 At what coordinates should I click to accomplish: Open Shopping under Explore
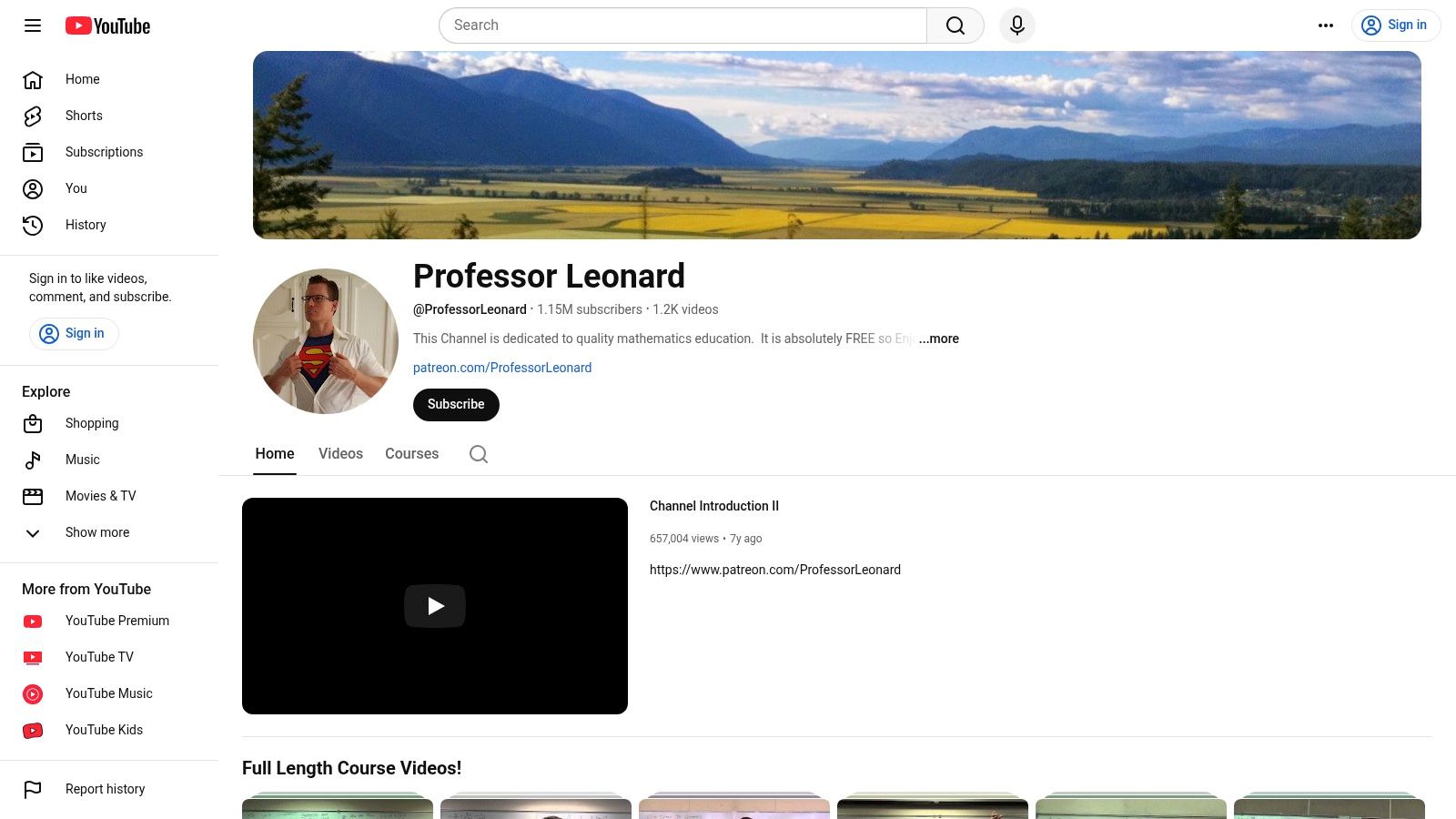(x=109, y=424)
